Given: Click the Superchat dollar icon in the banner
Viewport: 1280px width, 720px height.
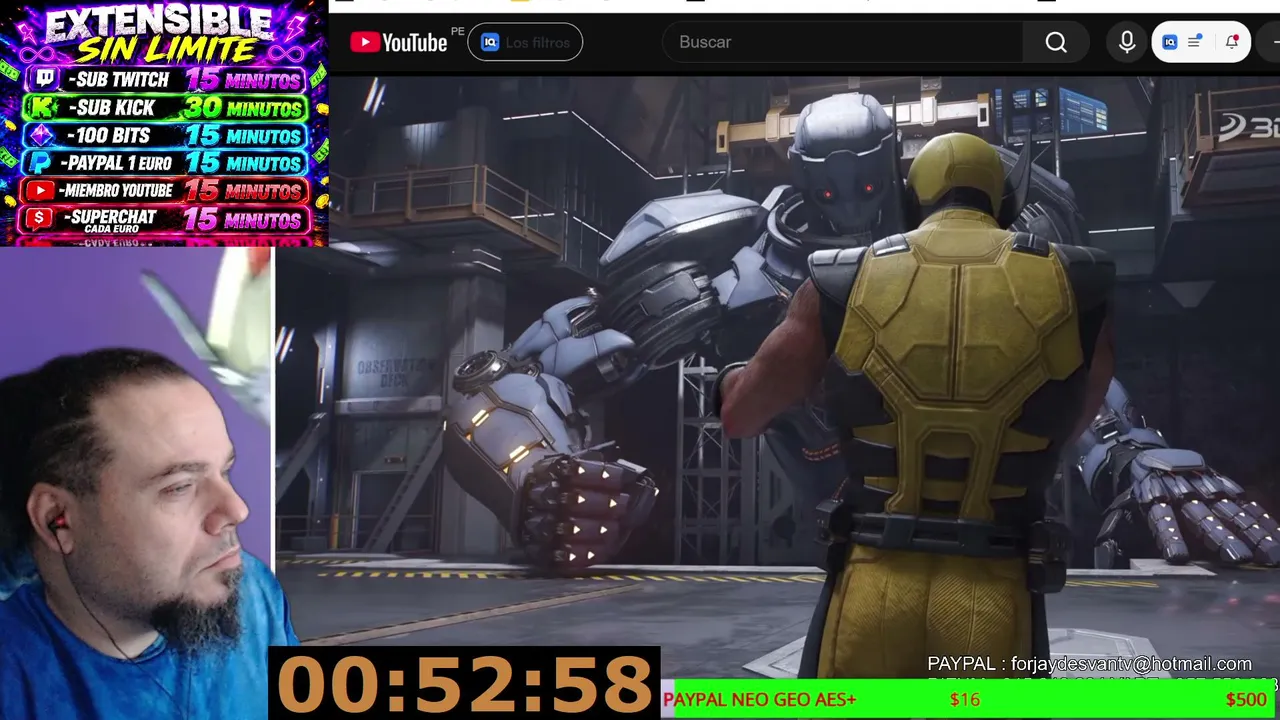Looking at the screenshot, I should (40, 218).
